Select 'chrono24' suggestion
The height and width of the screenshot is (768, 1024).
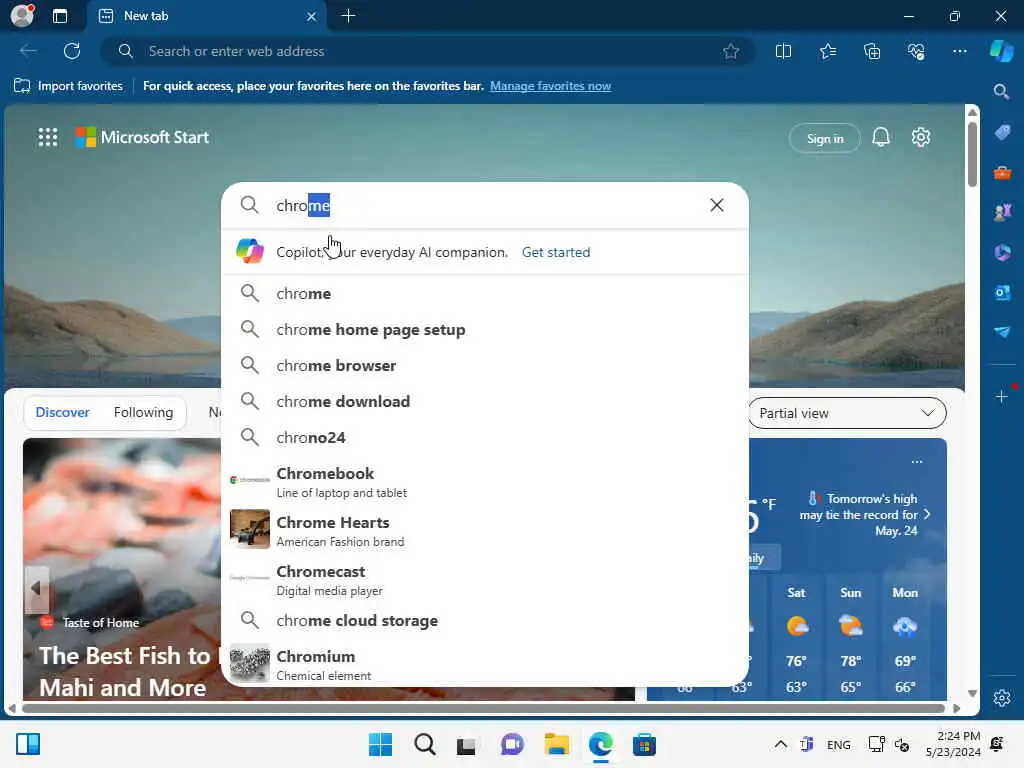click(485, 437)
